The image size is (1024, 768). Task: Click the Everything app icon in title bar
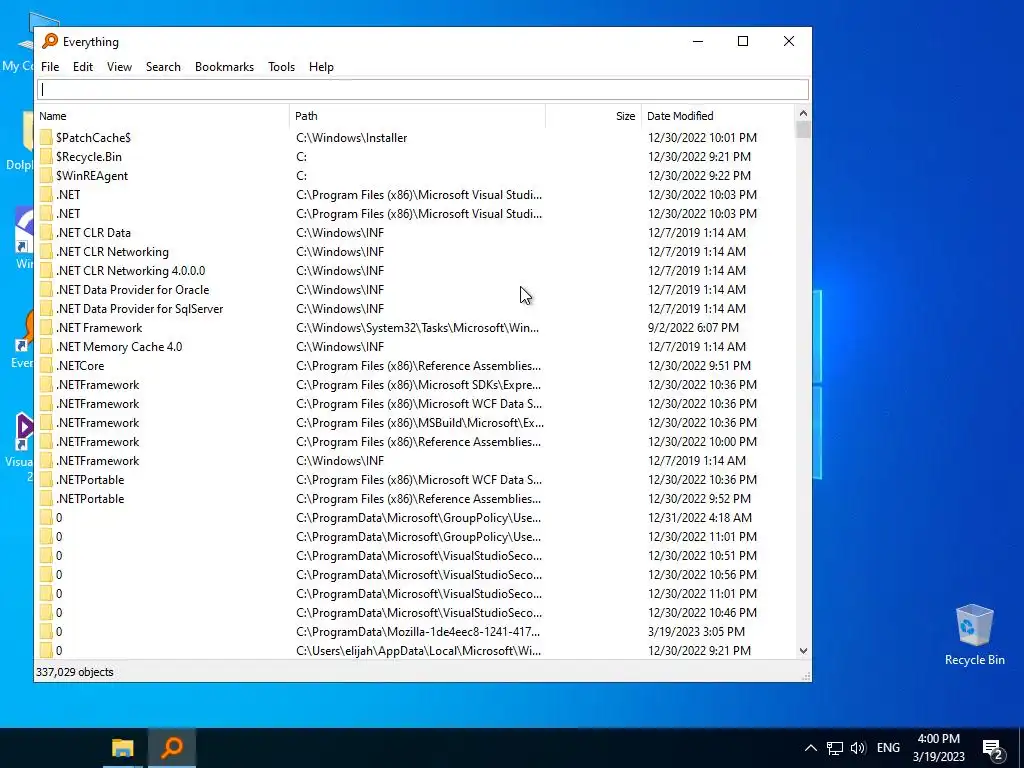50,41
